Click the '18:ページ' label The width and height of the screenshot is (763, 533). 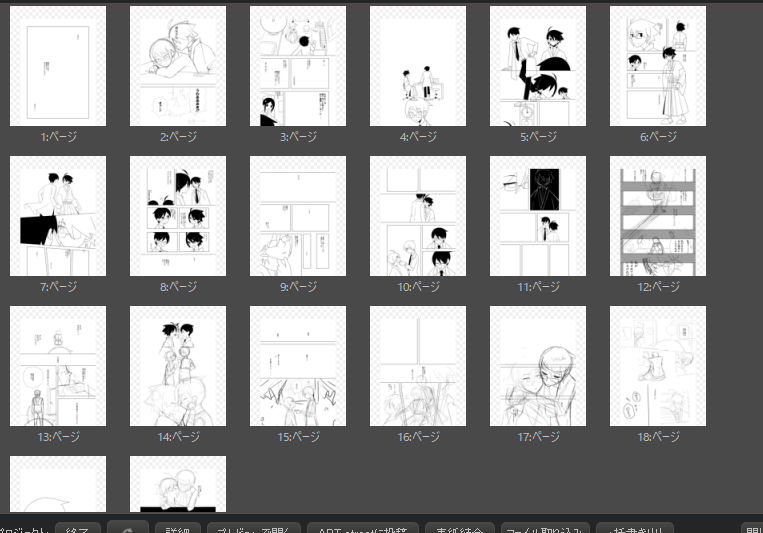[x=658, y=437]
